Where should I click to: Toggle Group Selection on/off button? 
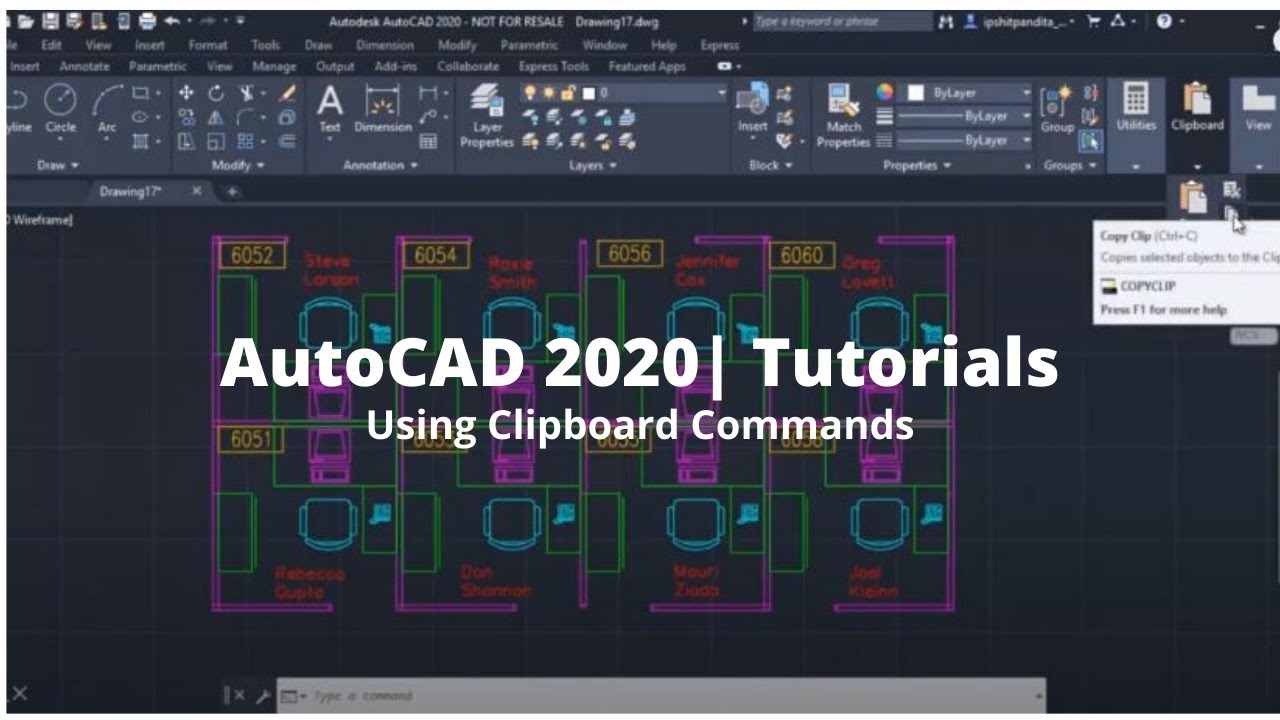point(1090,141)
